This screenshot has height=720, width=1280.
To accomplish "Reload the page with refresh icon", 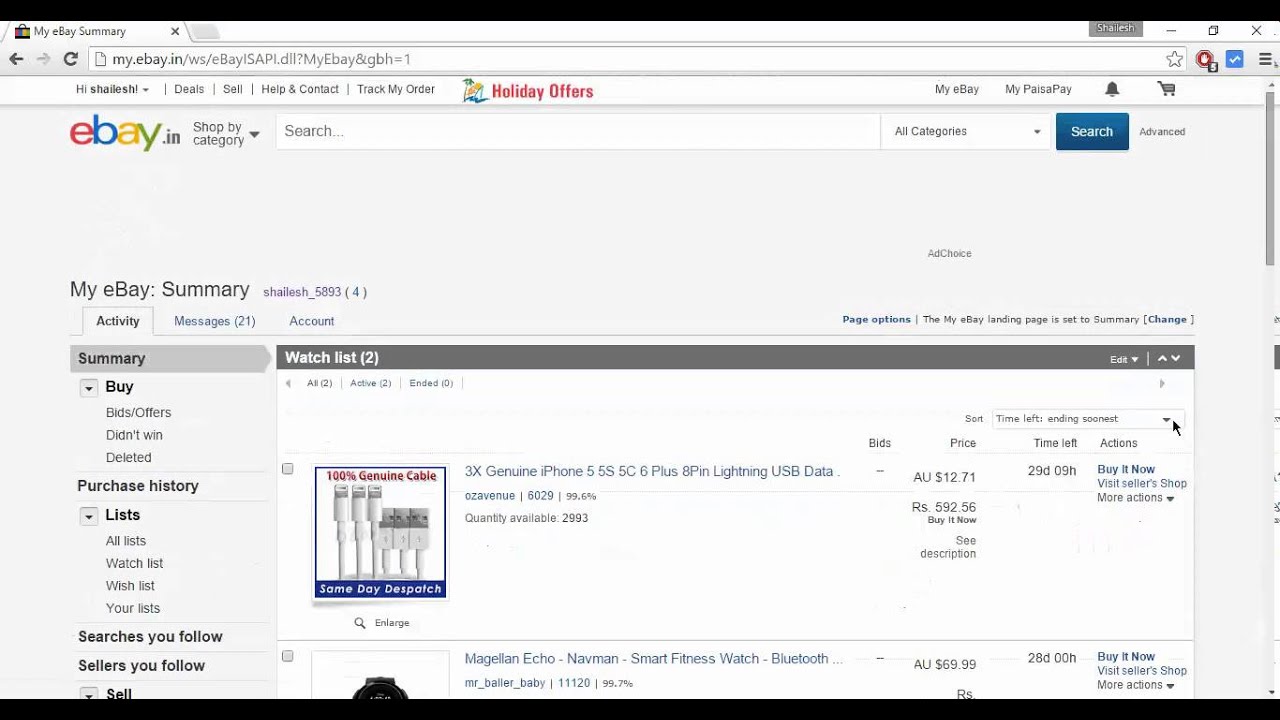I will 70,59.
